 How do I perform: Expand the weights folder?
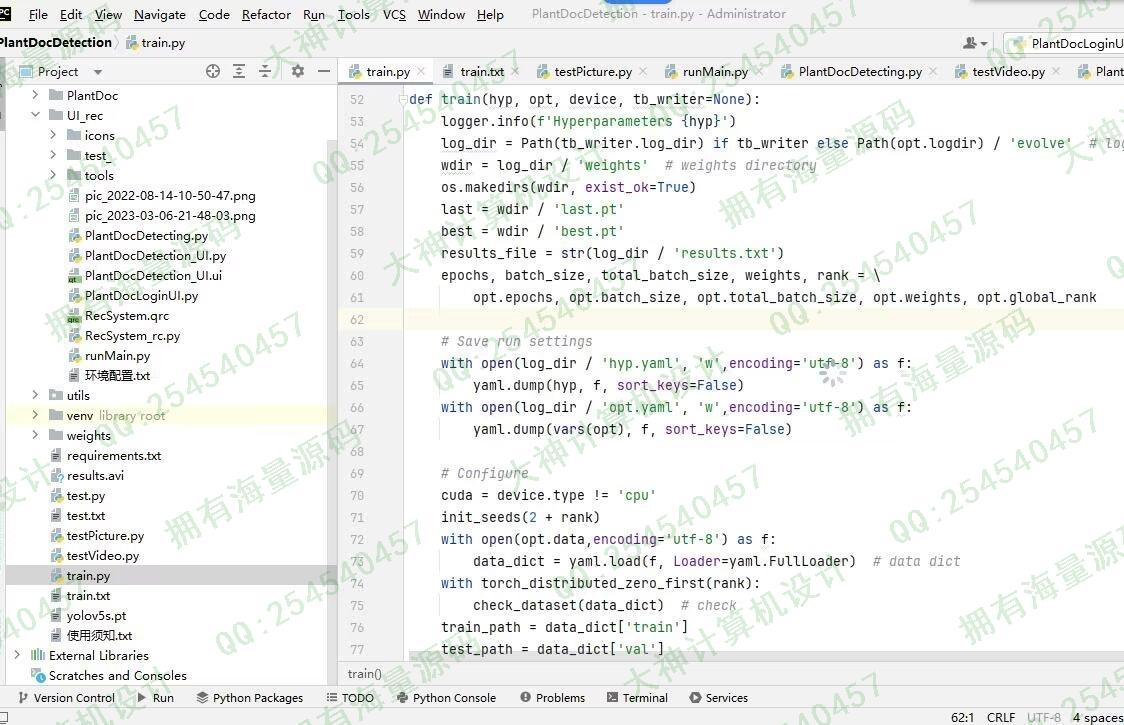(35, 435)
